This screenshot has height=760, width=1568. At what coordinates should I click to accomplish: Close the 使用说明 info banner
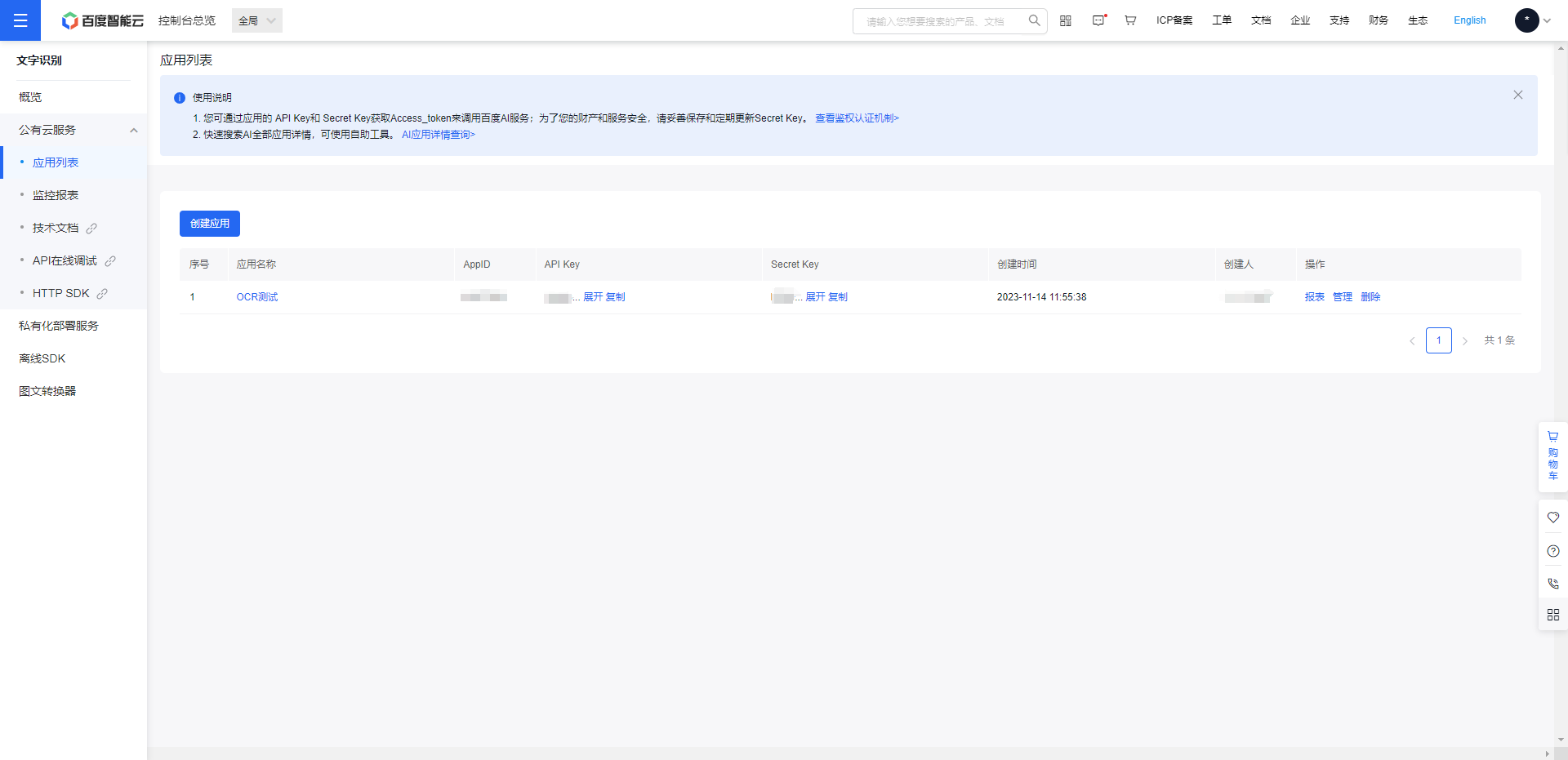[x=1518, y=95]
